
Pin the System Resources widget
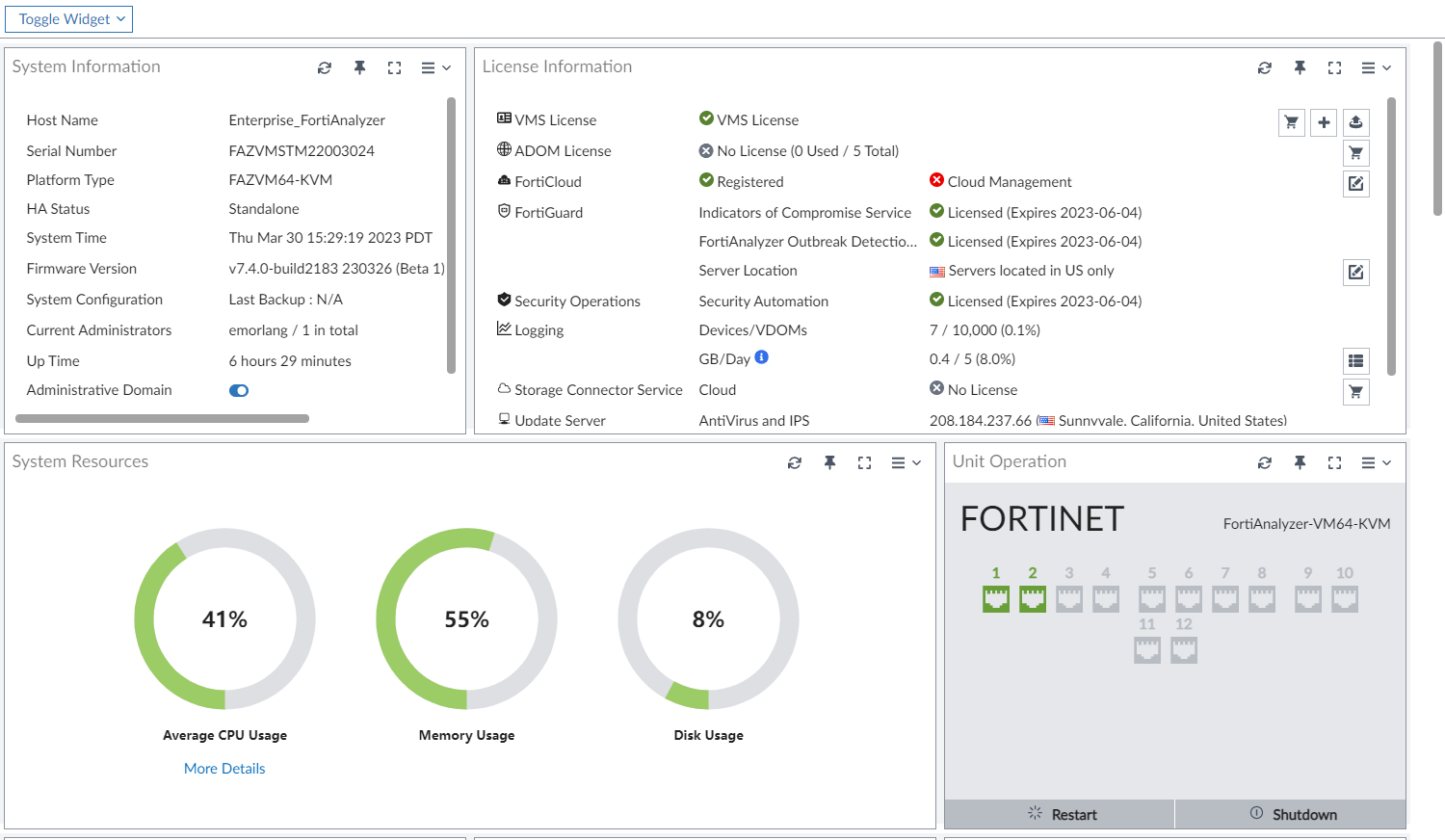click(x=829, y=462)
